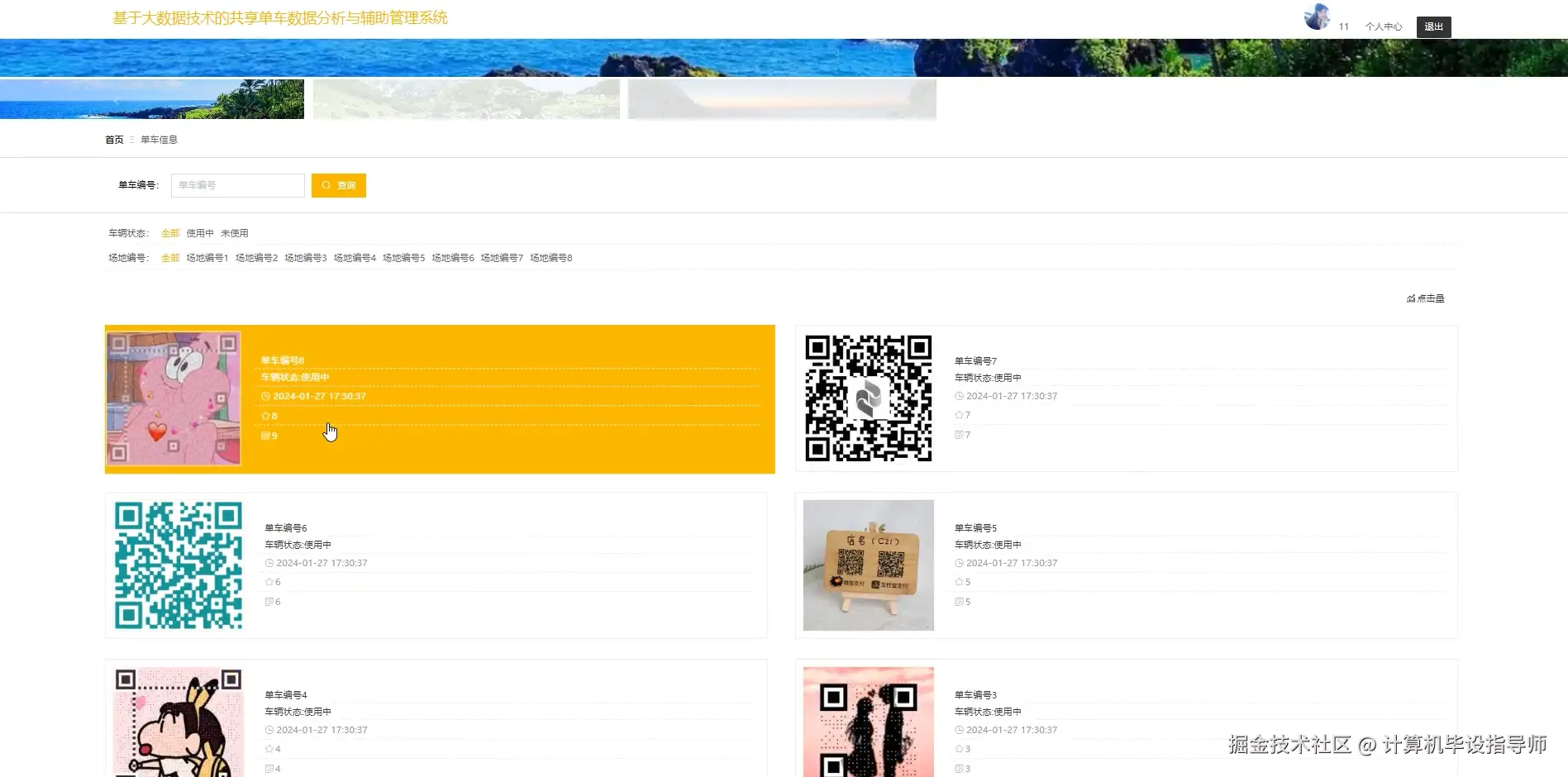Open the 单车编号5 title
This screenshot has height=777, width=1568.
[976, 528]
